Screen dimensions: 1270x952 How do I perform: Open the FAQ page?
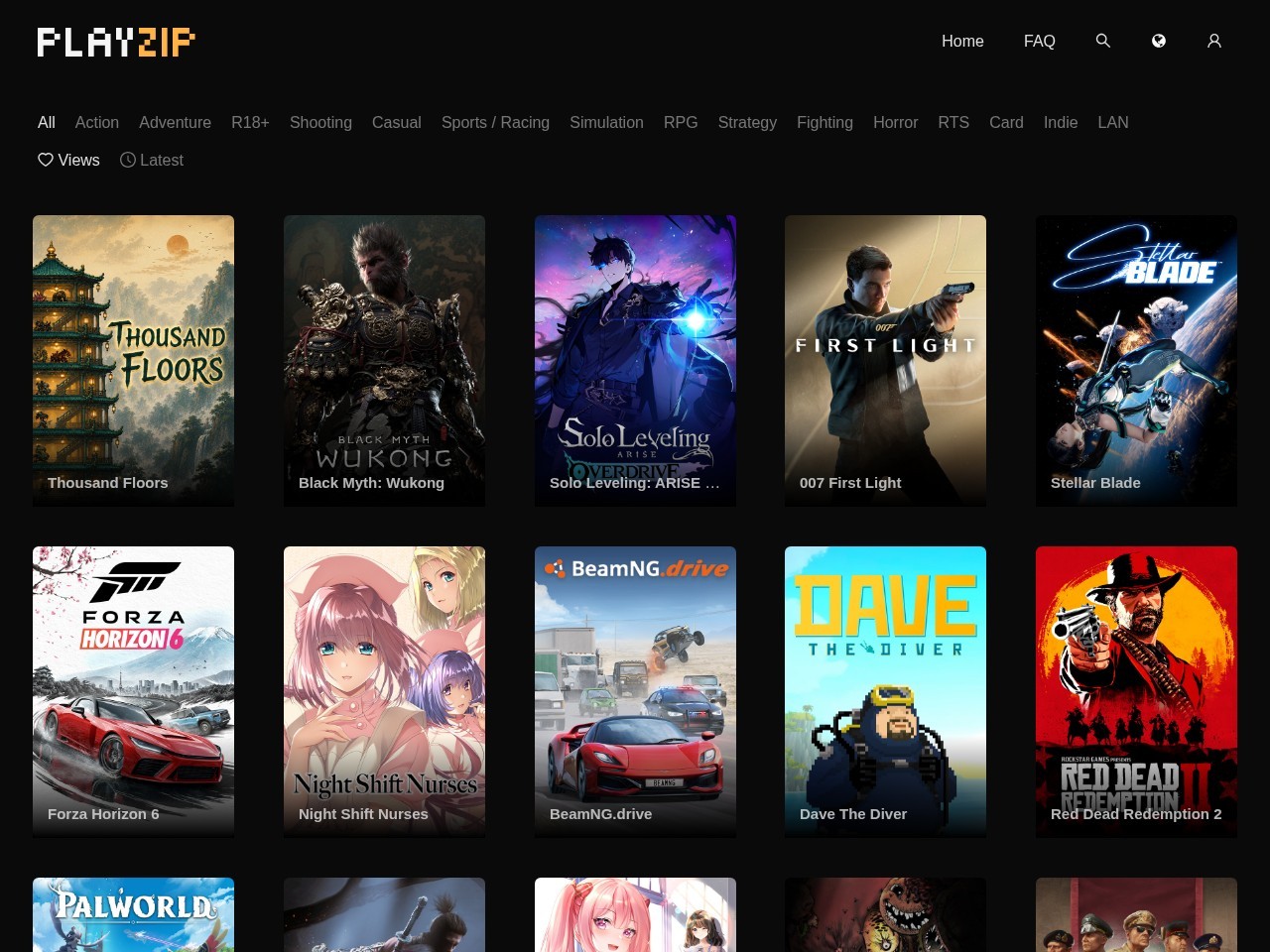tap(1039, 41)
